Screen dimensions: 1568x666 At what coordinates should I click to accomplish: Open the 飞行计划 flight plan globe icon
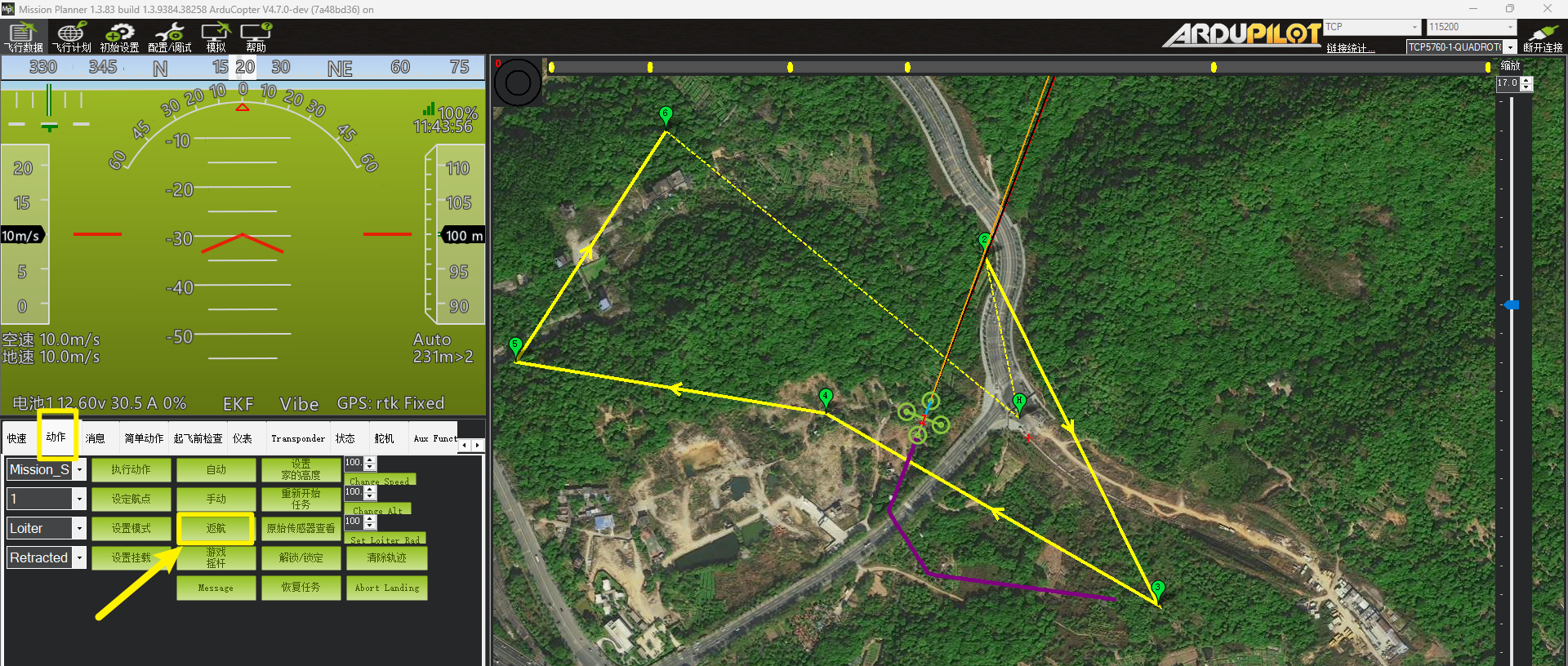72,38
